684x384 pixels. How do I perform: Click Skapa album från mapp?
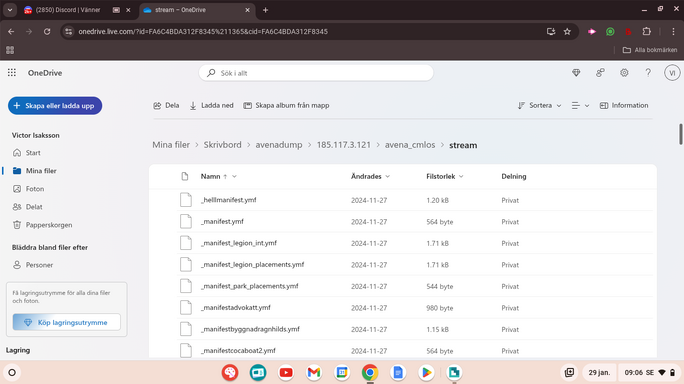[286, 106]
